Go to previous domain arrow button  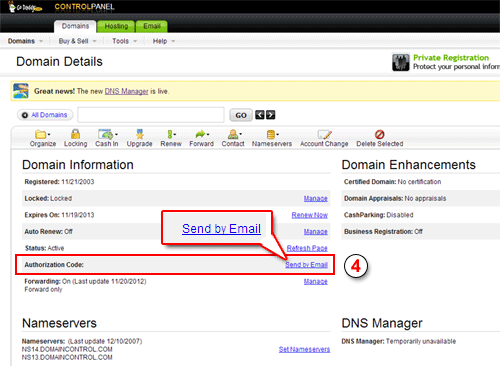tap(260, 115)
